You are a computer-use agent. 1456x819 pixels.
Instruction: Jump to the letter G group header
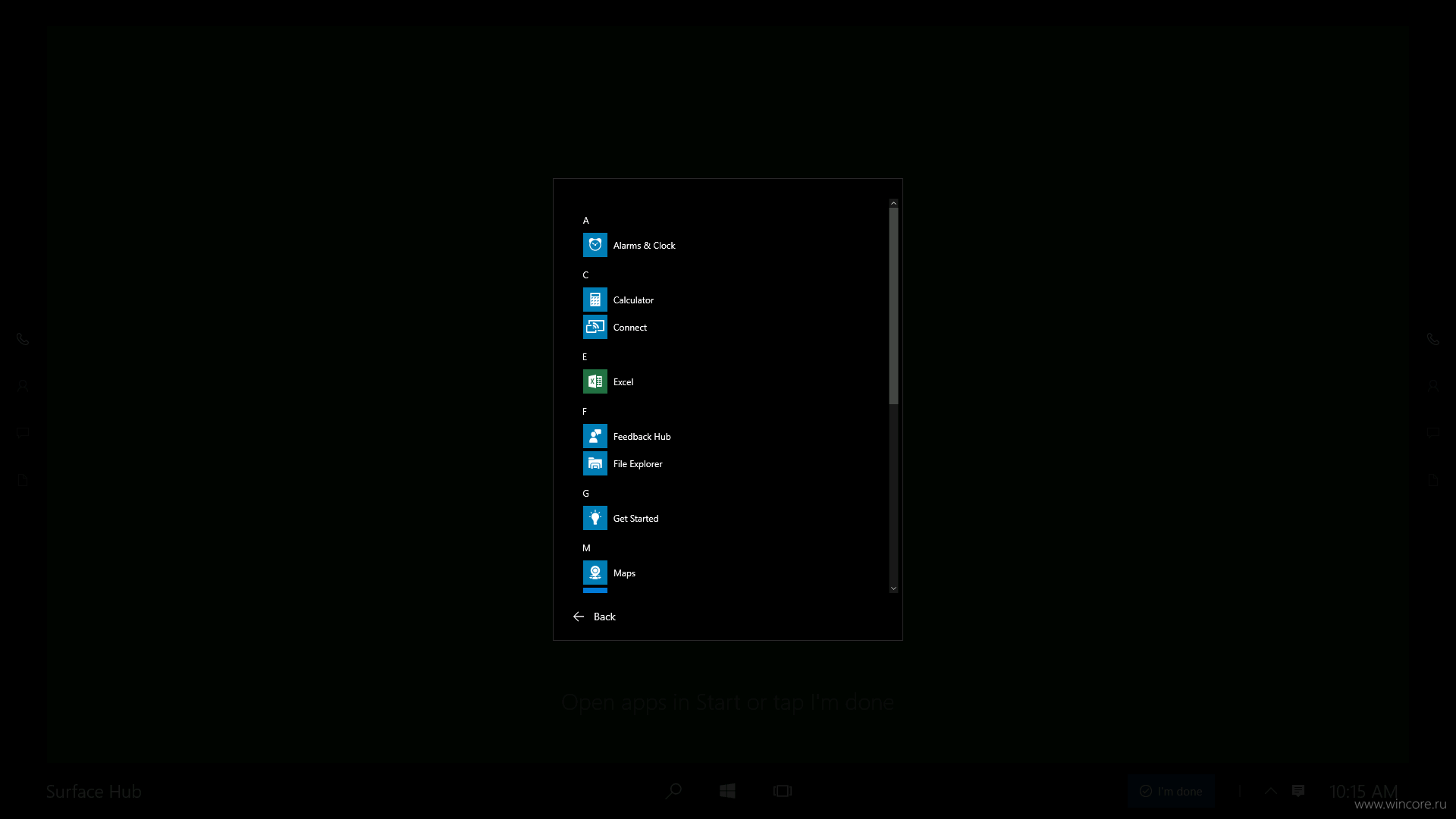(585, 494)
